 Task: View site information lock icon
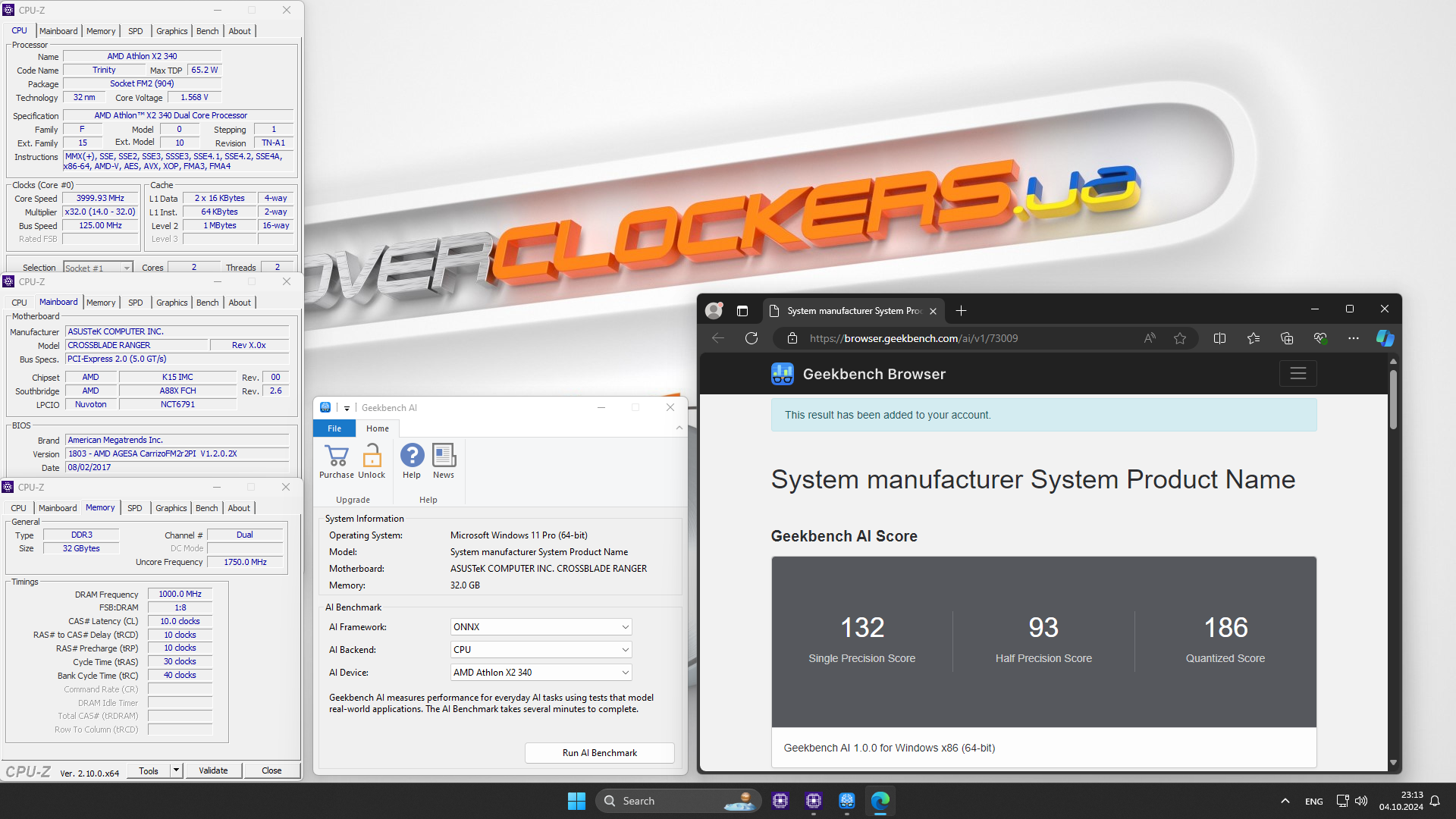[x=792, y=338]
